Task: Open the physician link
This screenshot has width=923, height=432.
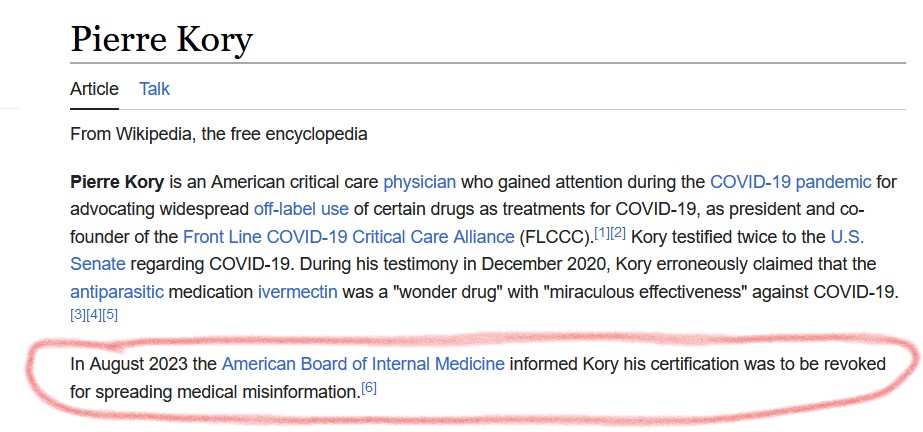Action: (x=420, y=182)
